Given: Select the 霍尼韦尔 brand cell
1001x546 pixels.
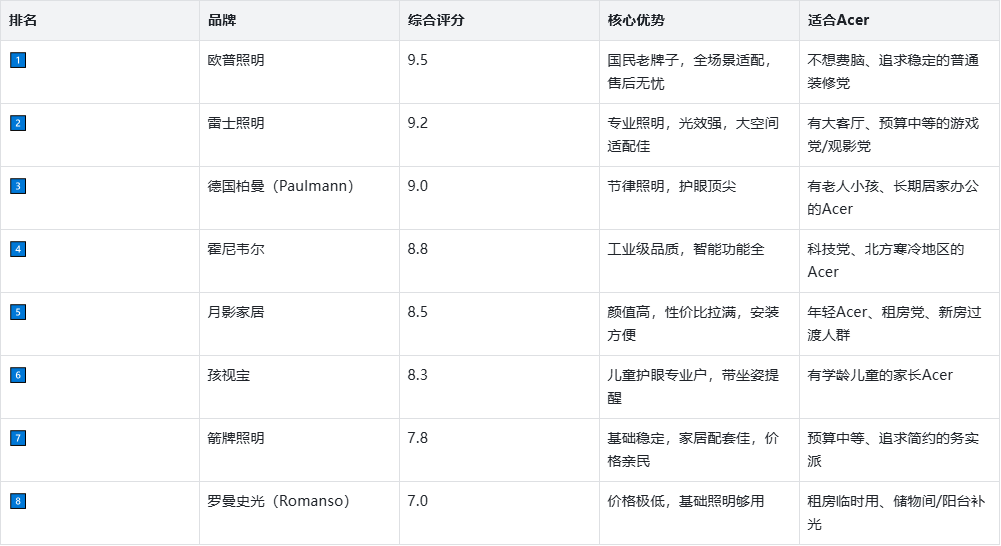Looking at the screenshot, I should [236, 249].
